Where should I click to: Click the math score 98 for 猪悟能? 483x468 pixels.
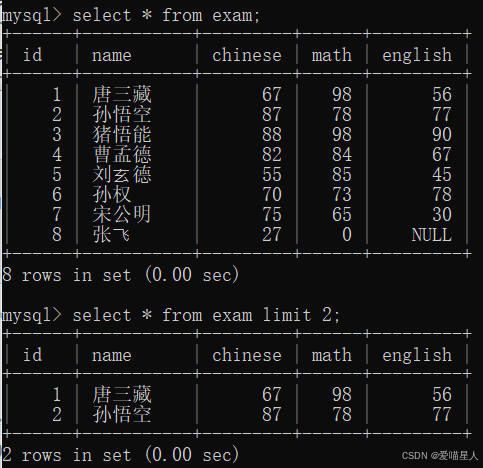tap(342, 135)
